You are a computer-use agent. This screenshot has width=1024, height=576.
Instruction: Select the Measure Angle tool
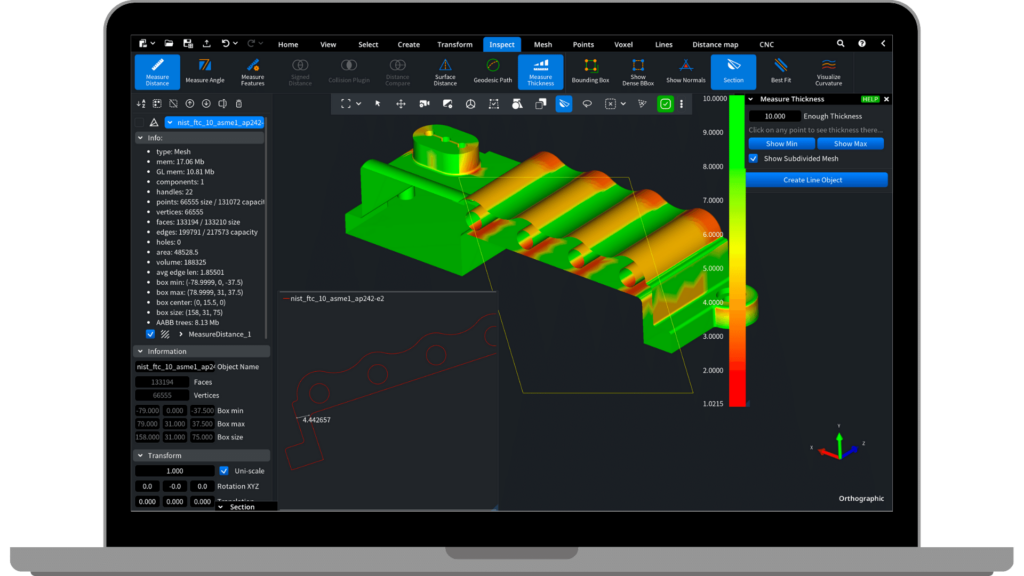[x=204, y=71]
